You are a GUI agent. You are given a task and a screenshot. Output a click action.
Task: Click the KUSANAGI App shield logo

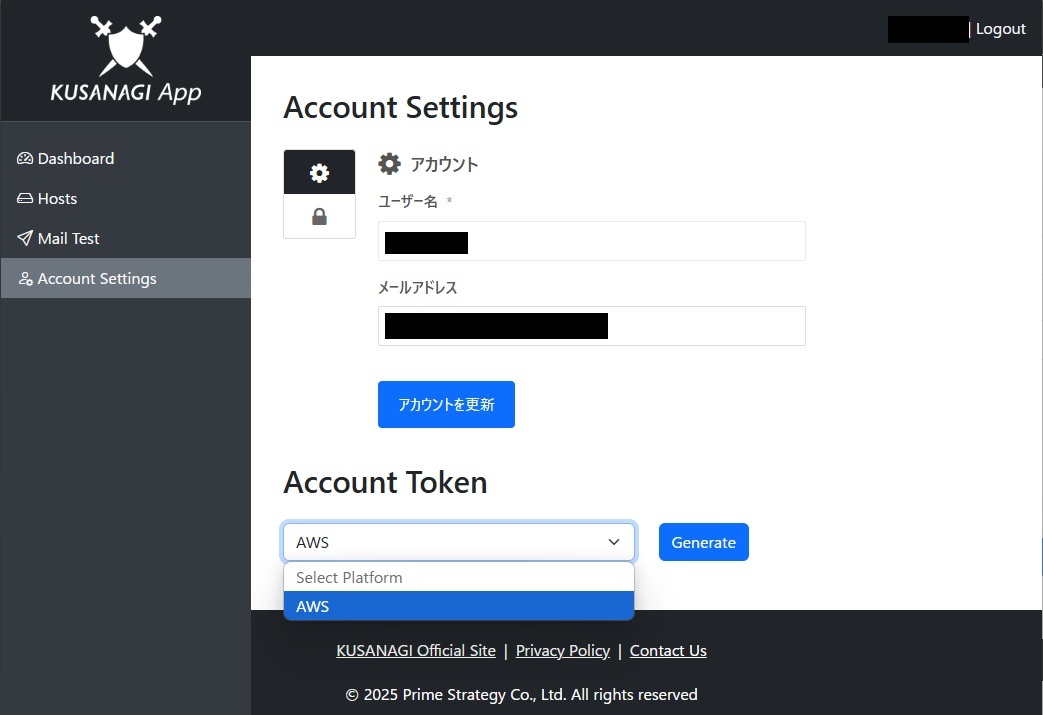[x=125, y=45]
